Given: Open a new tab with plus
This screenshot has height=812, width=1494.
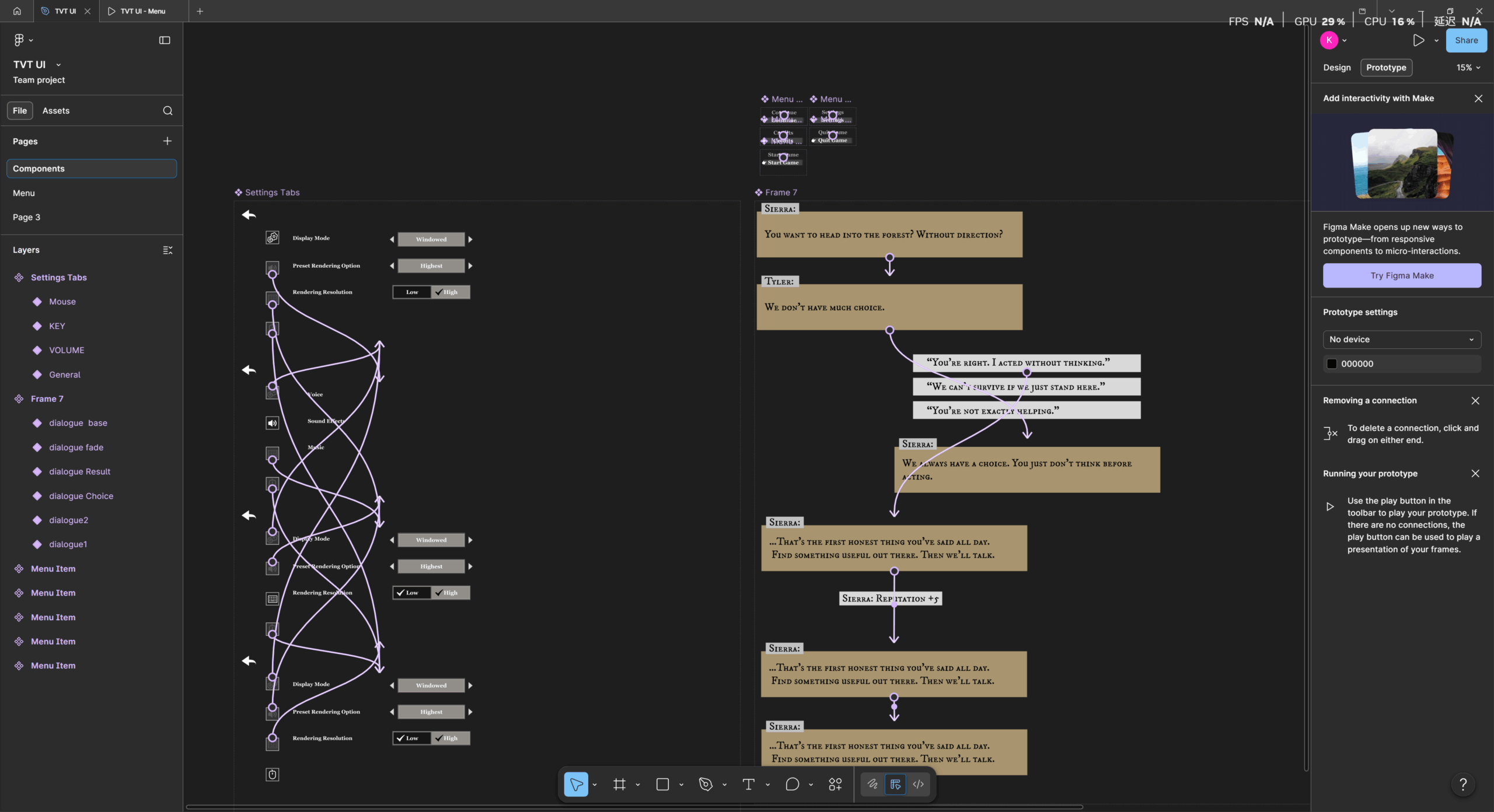Looking at the screenshot, I should (x=200, y=11).
